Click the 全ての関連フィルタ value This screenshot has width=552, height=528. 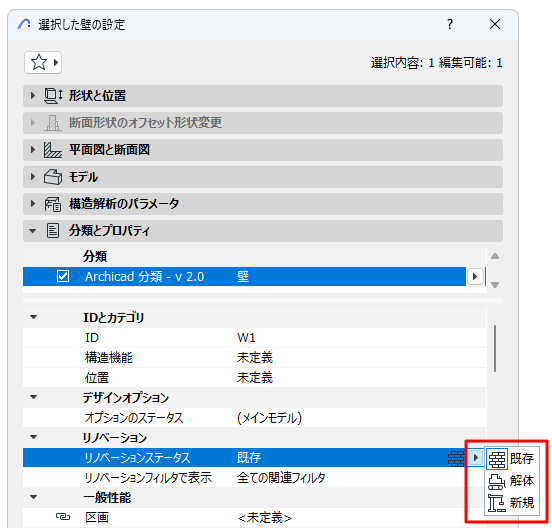(281, 478)
